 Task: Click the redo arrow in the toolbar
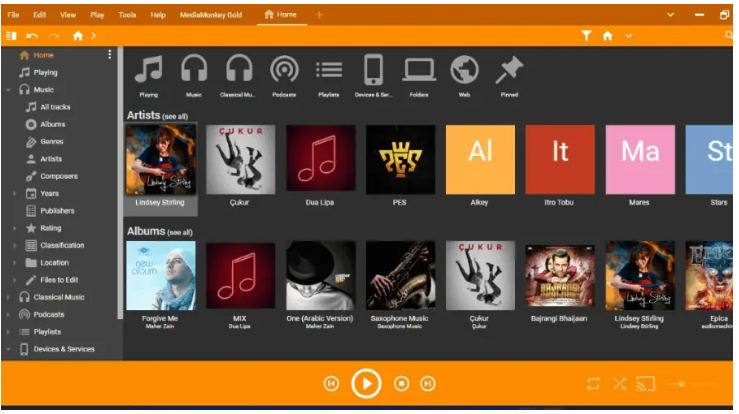[x=53, y=36]
